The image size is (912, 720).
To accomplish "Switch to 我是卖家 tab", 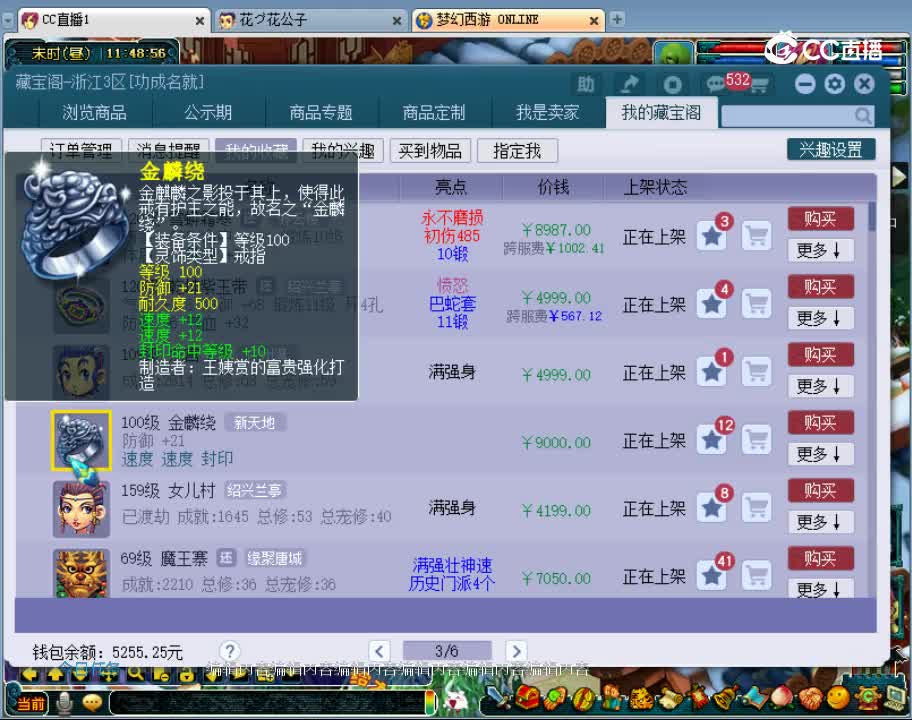I will tap(548, 112).
